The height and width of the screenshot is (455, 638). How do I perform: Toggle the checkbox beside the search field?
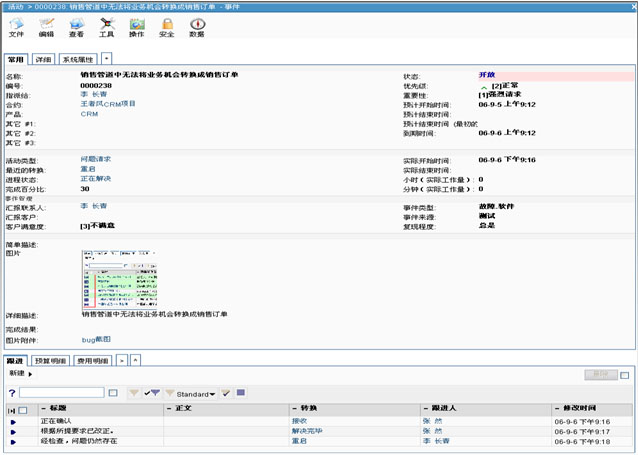[113, 393]
